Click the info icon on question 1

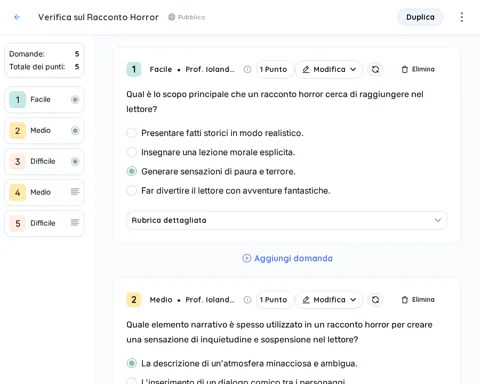247,69
